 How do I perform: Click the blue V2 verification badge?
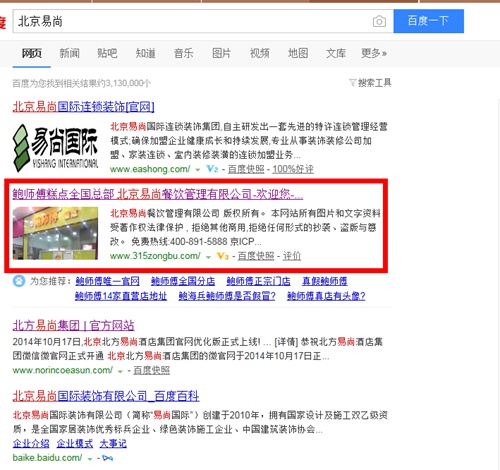(212, 169)
